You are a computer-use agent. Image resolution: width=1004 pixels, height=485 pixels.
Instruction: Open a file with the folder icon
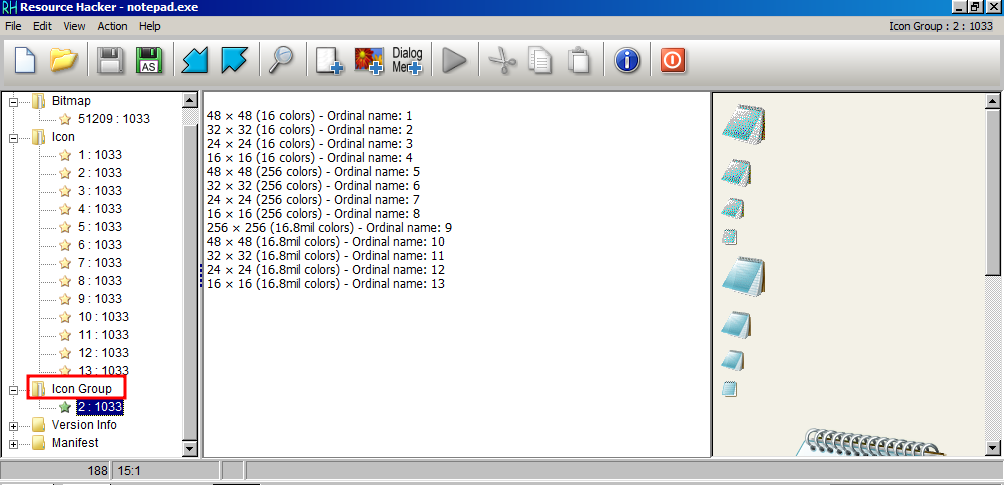tap(64, 61)
